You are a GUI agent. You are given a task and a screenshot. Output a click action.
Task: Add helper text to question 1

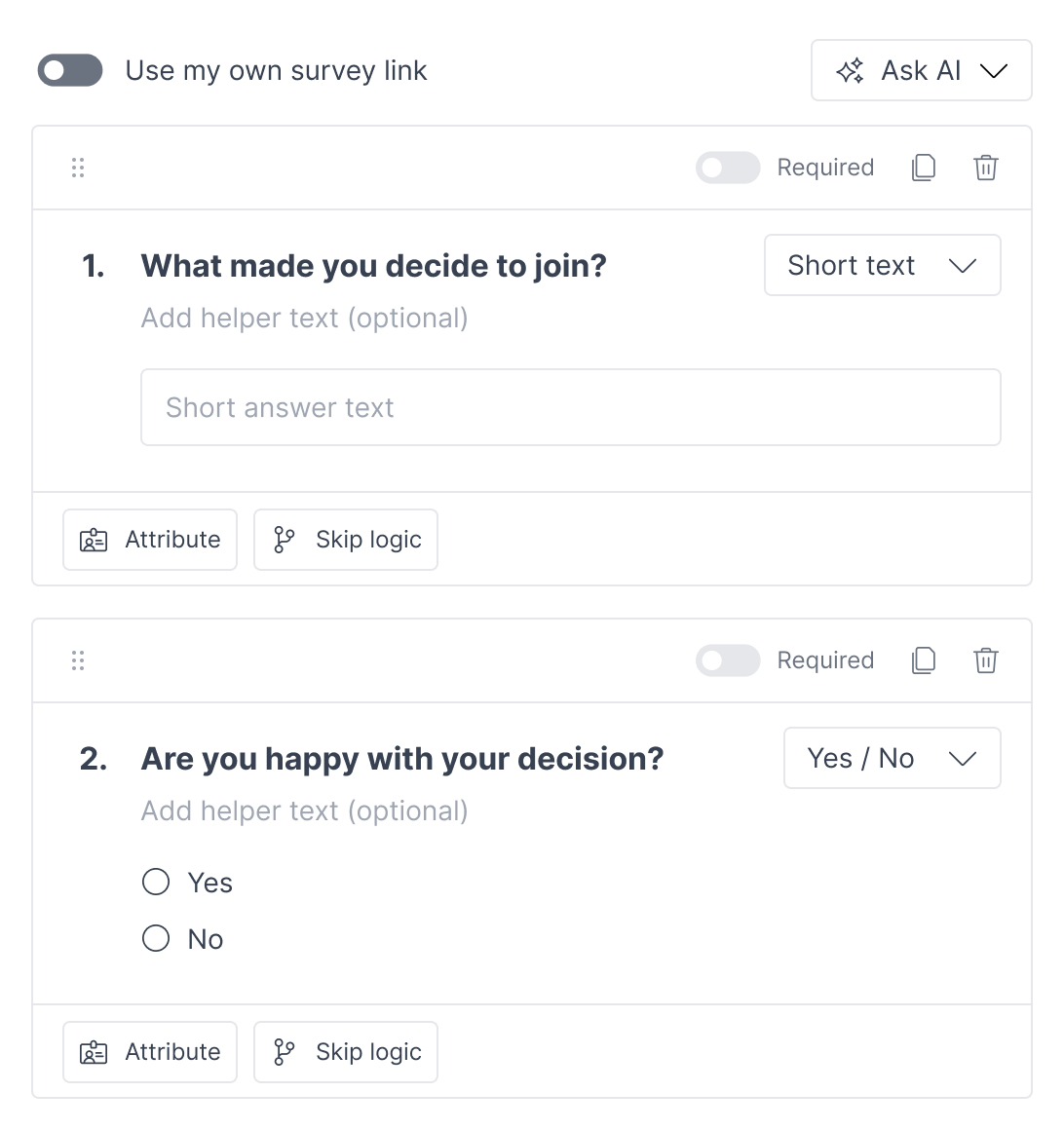[304, 318]
